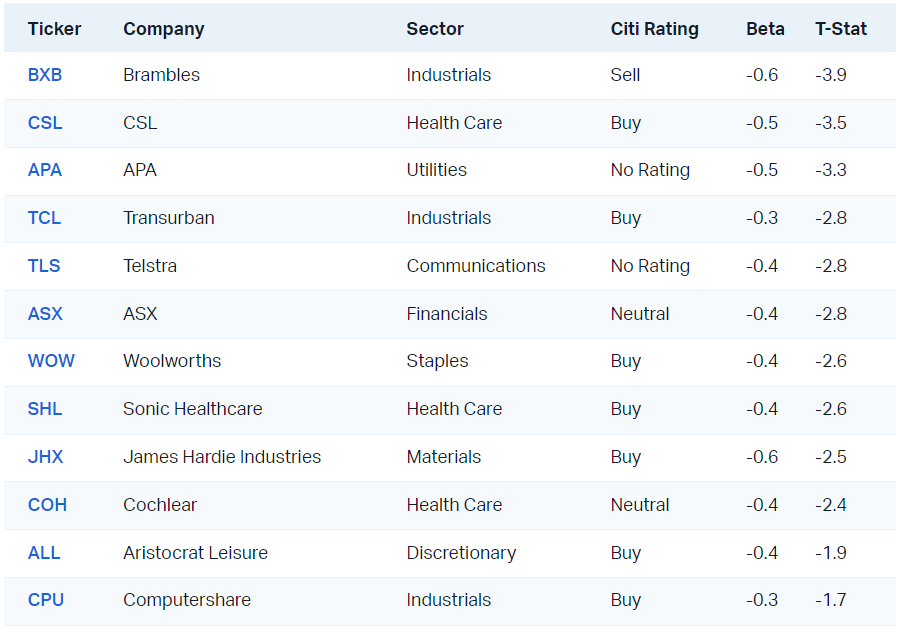The image size is (901, 629).
Task: Click the CSL ticker link
Action: [x=45, y=123]
